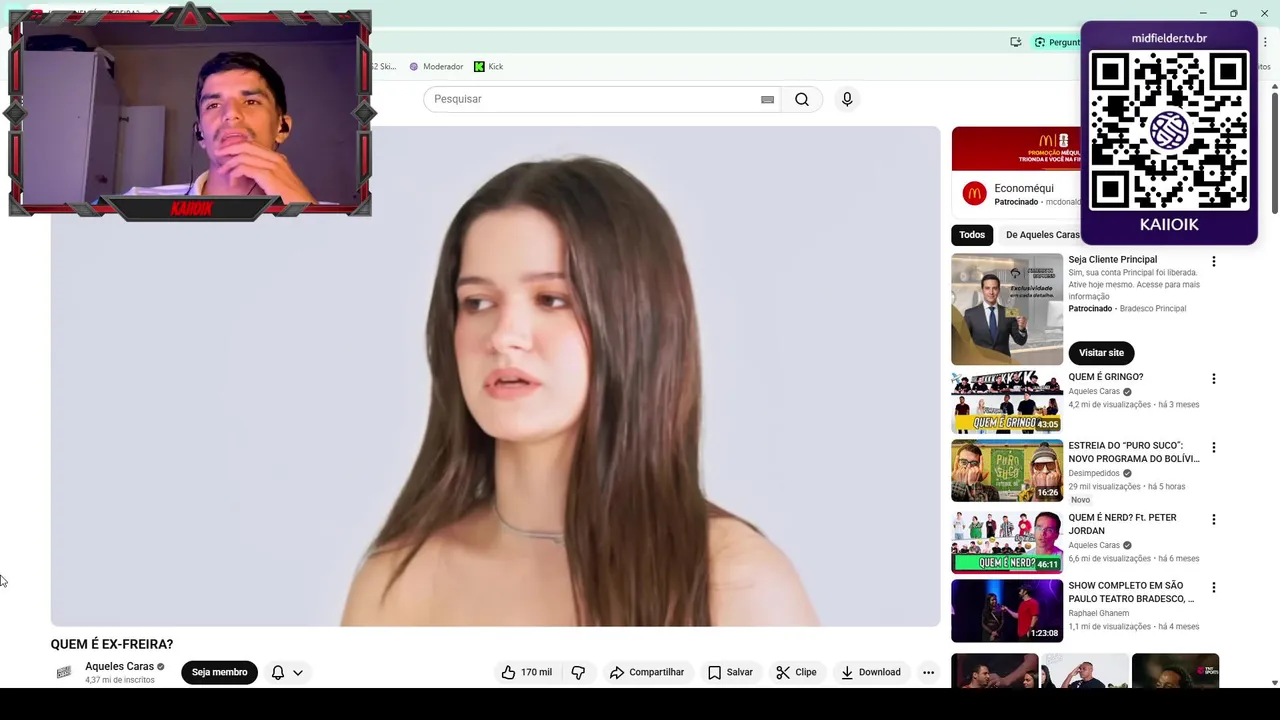The width and height of the screenshot is (1280, 720).
Task: Click the Moderador bookmark icon
Action: [x=414, y=66]
